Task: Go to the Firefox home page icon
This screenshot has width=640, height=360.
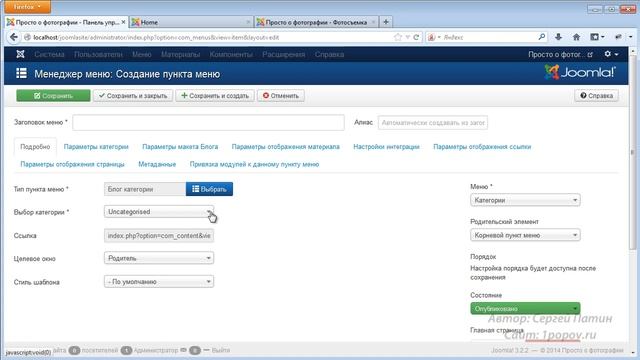Action: (576, 37)
